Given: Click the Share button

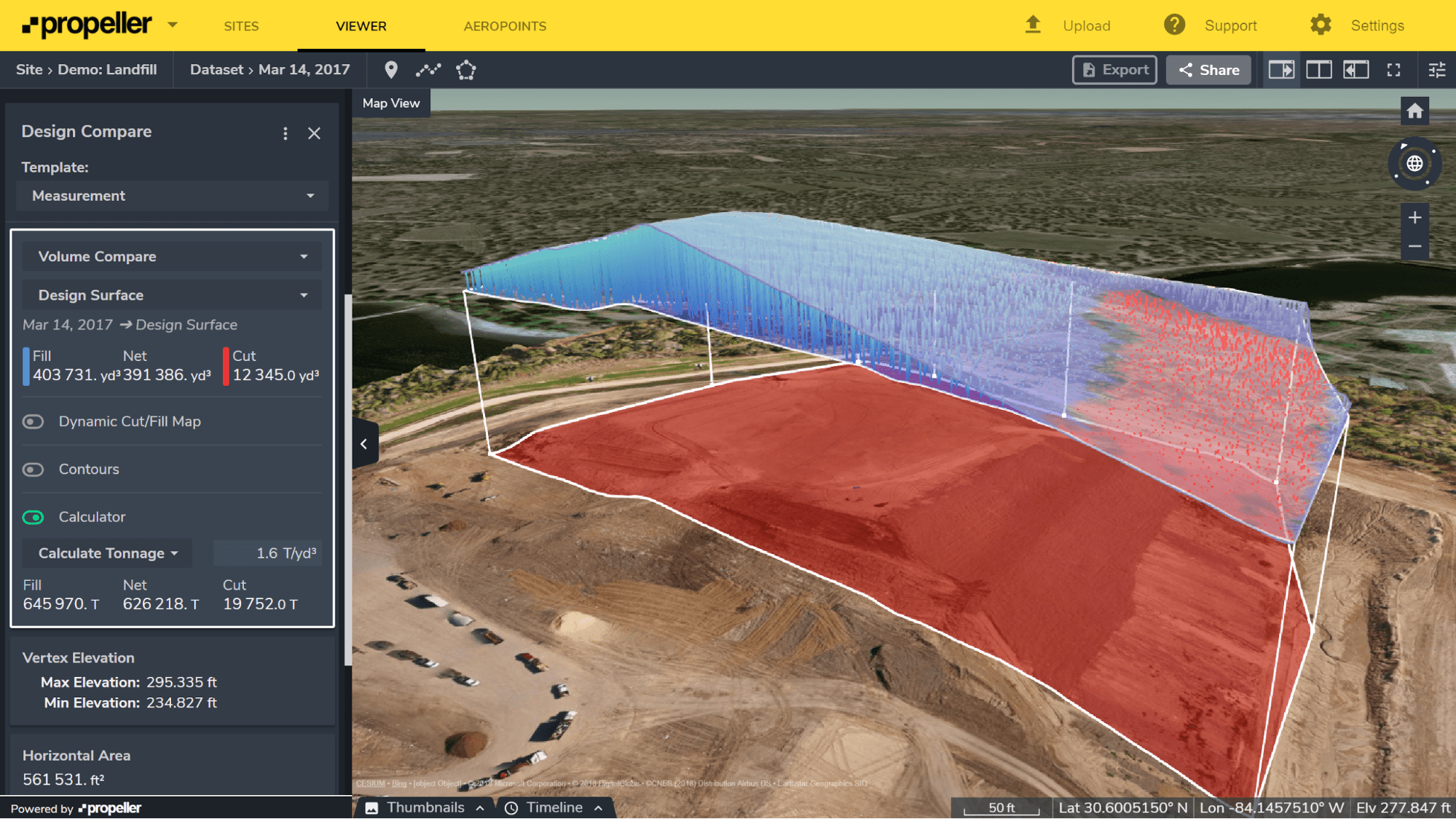Looking at the screenshot, I should 1208,69.
